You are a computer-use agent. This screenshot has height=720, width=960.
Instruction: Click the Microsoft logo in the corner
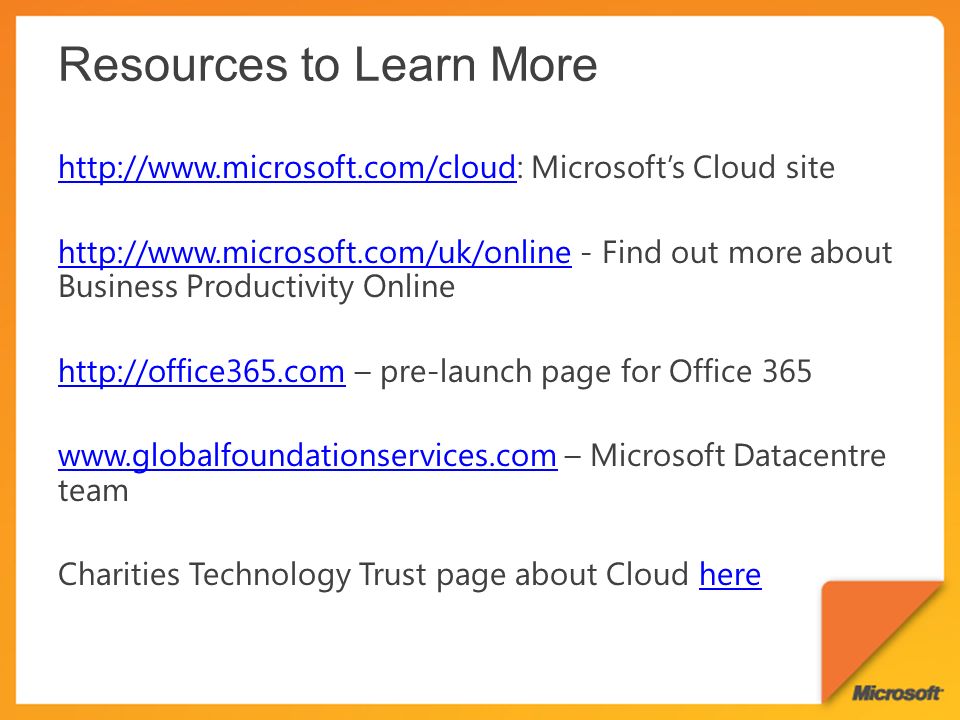point(897,693)
